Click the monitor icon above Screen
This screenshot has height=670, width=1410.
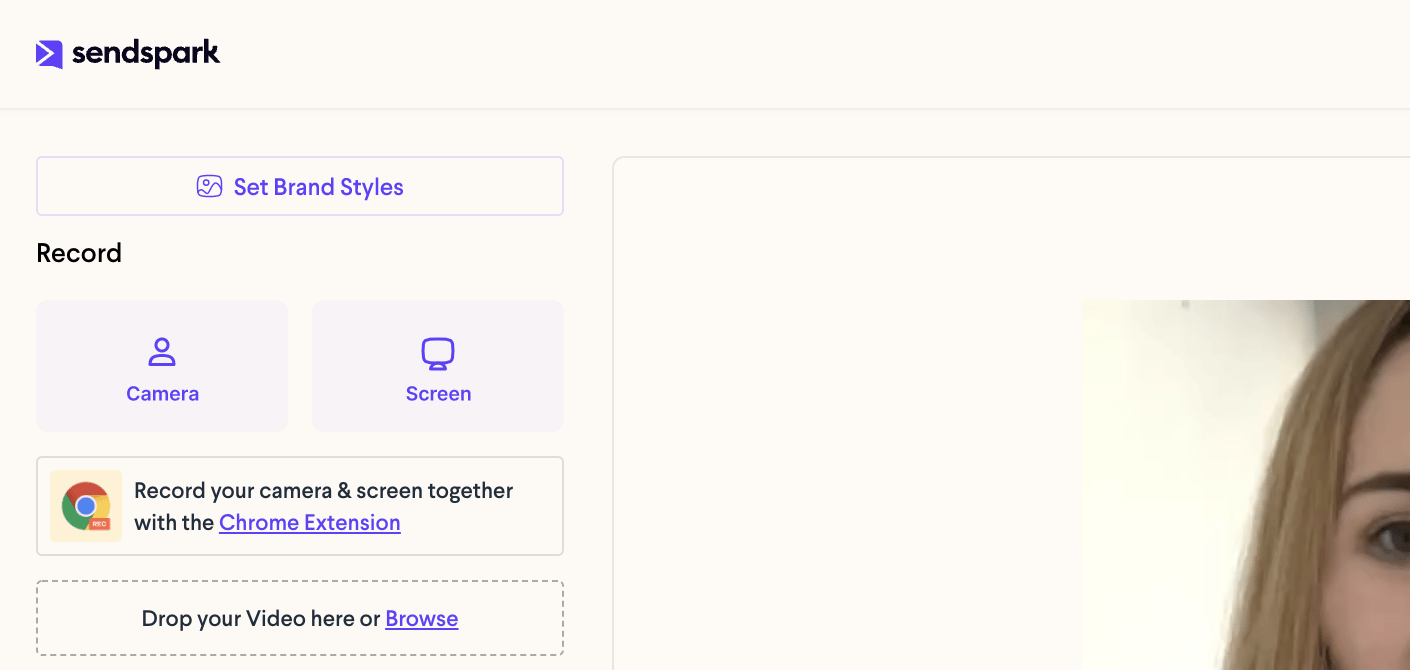[438, 353]
